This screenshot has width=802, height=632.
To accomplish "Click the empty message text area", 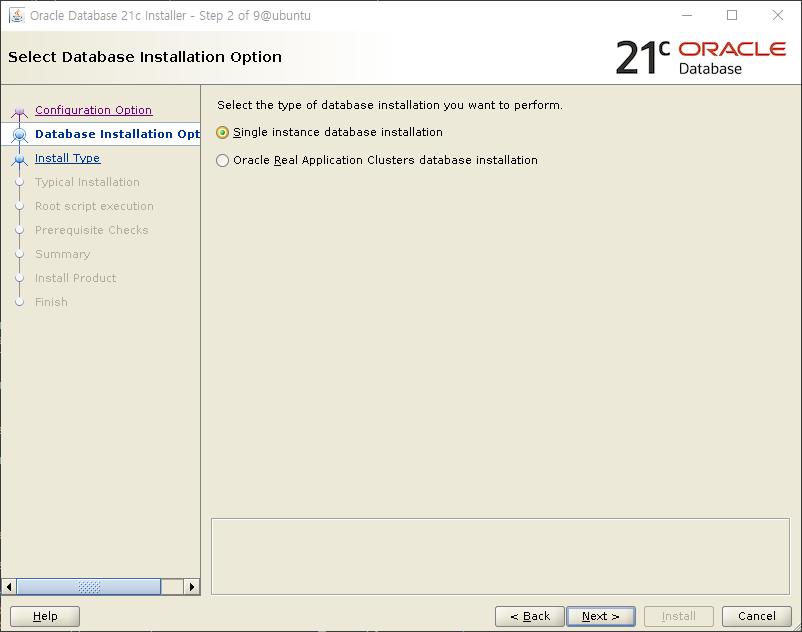I will pyautogui.click(x=500, y=556).
